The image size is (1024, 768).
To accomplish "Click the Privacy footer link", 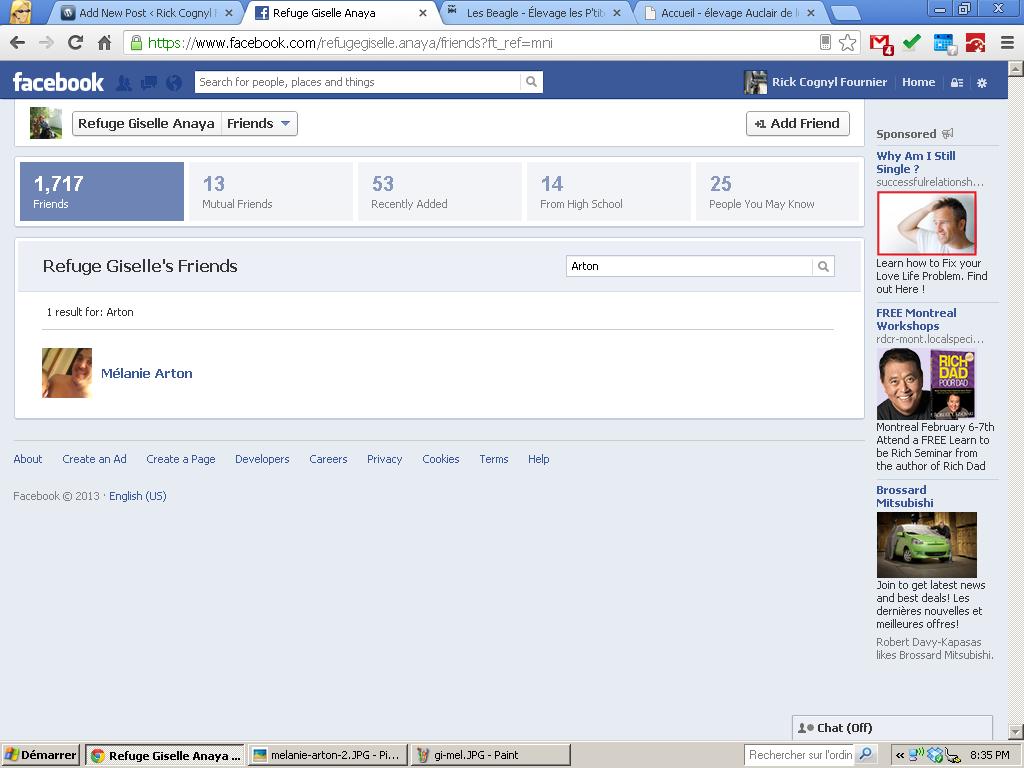I will (385, 459).
